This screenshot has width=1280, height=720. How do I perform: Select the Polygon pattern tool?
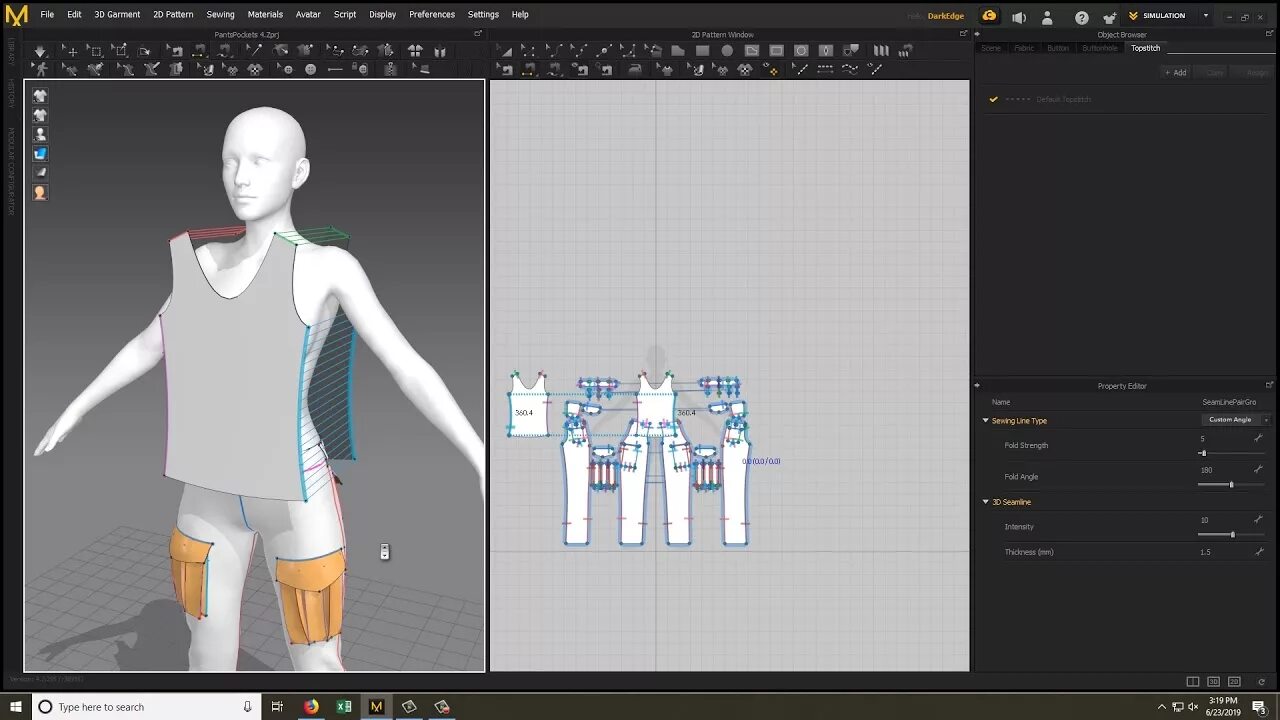tap(679, 51)
